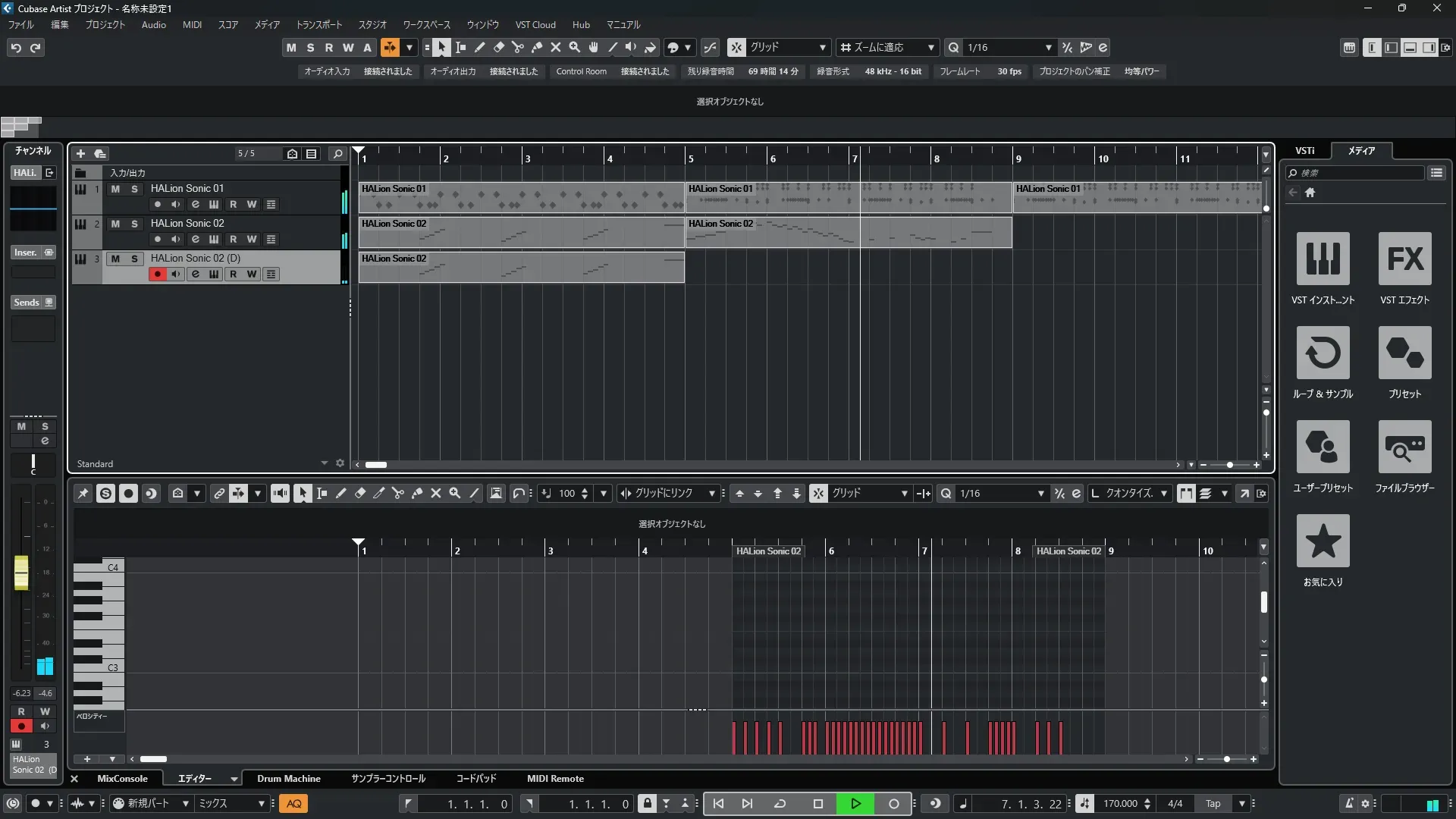Screen dimensions: 1456x819
Task: Toggle the AQ auto quantize button
Action: 293,804
